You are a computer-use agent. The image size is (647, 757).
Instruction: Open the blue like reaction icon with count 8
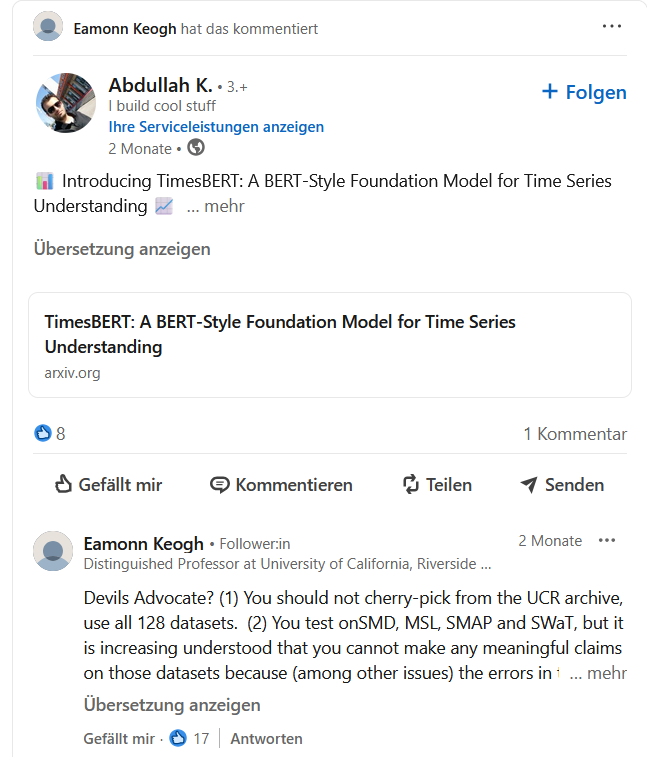[x=43, y=434]
